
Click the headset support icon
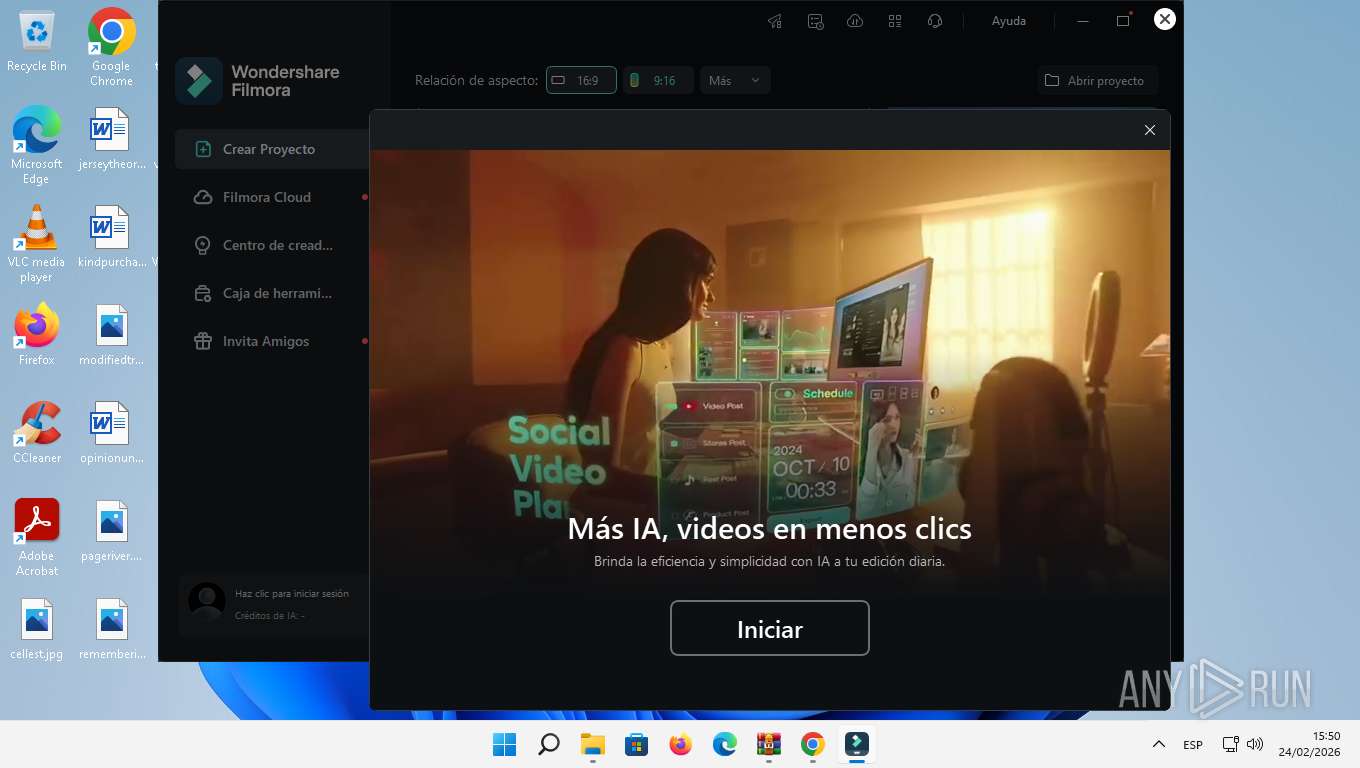click(935, 21)
